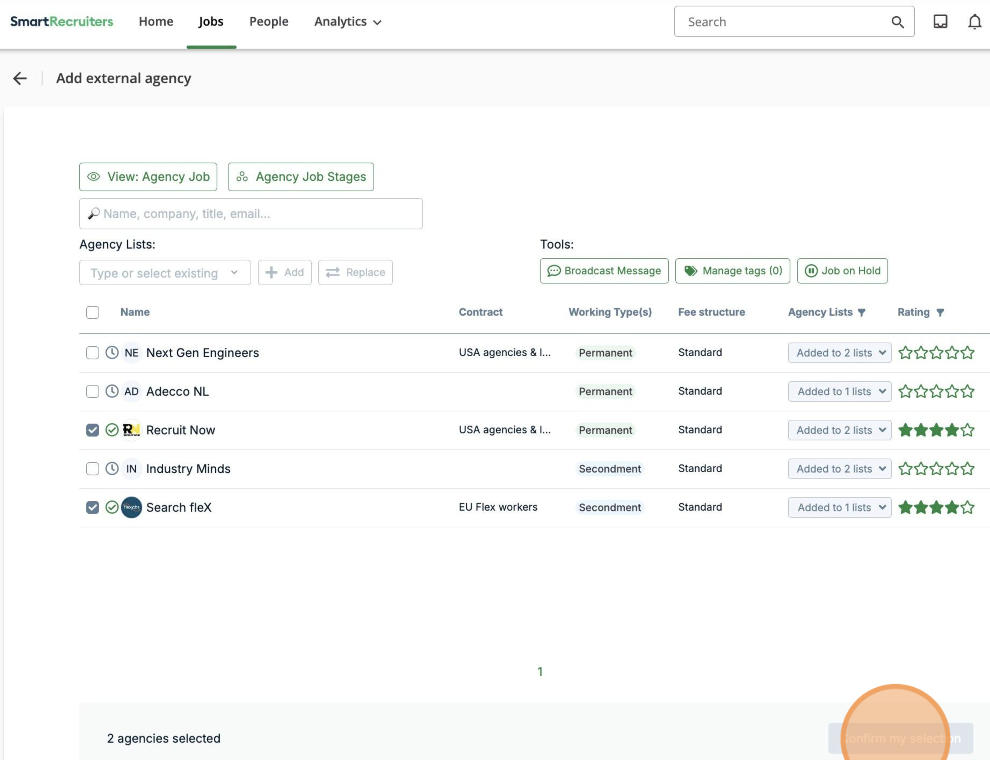Viewport: 990px width, 760px height.
Task: Adjust the star rating for Recruit Now
Action: (936, 430)
